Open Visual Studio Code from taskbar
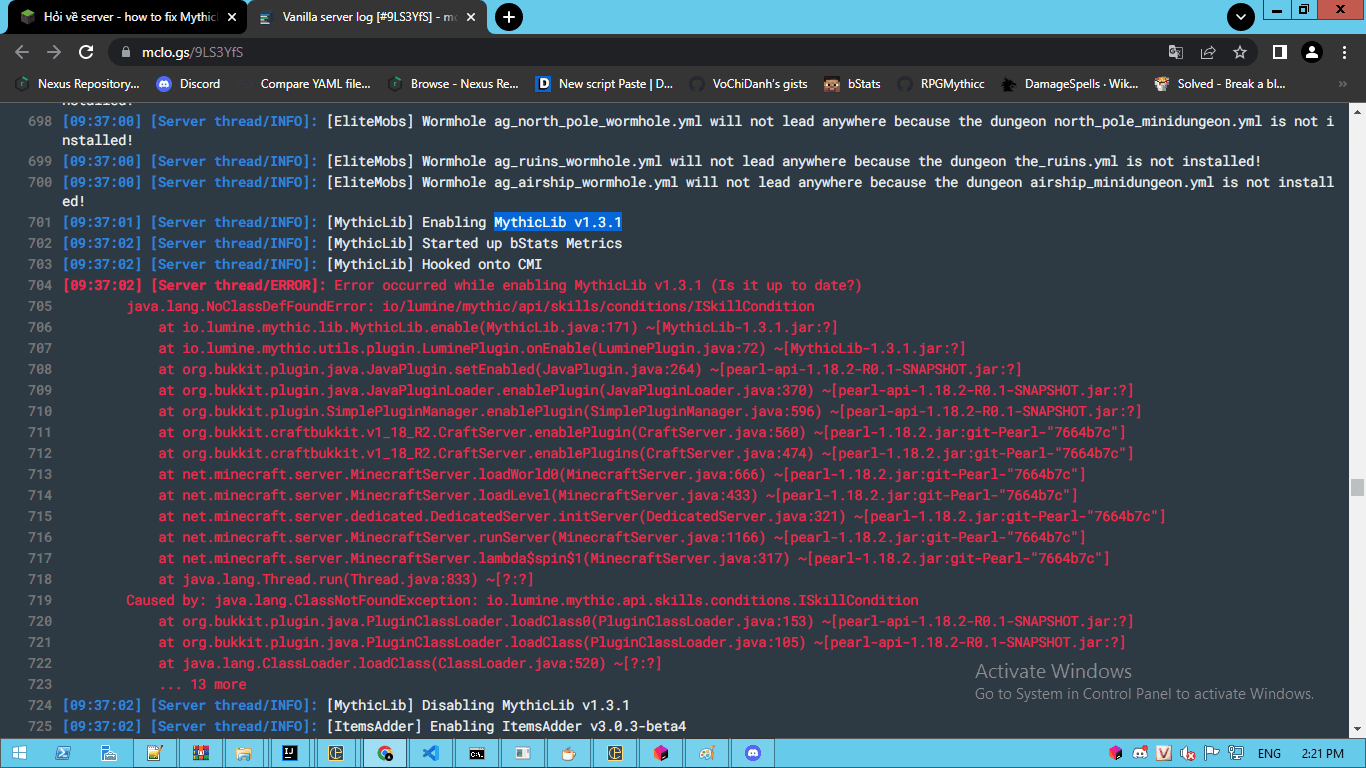1366x768 pixels. point(431,753)
